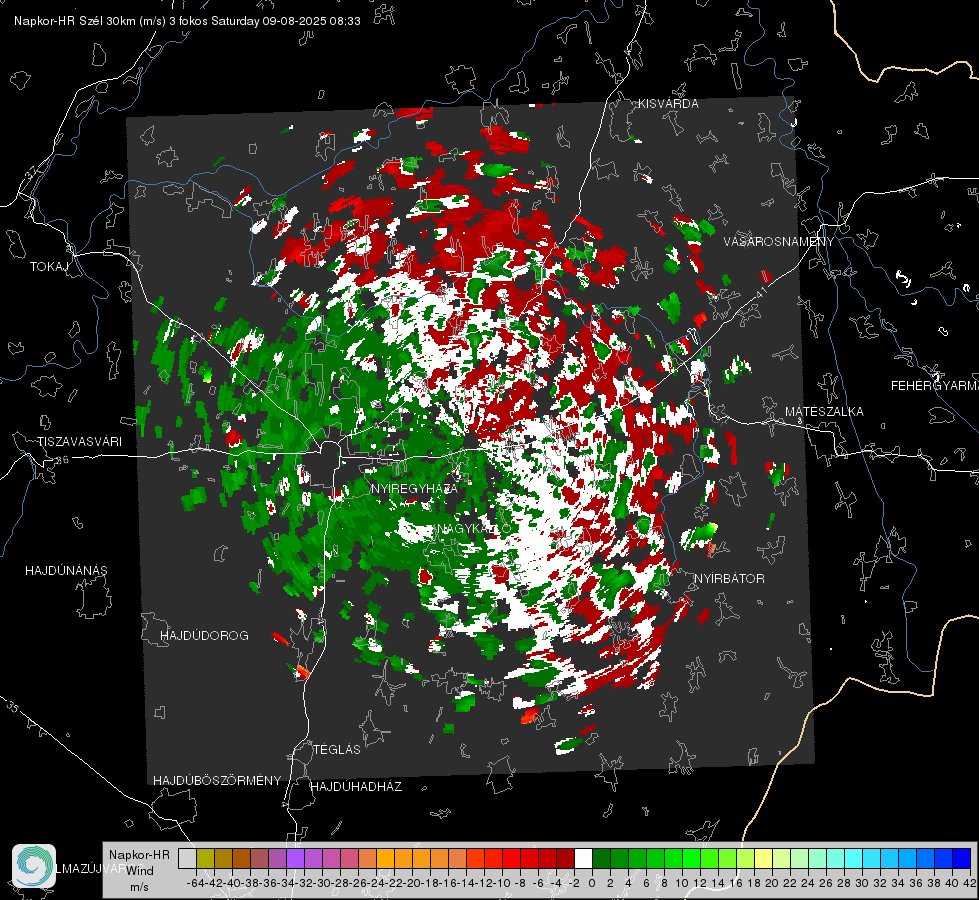Select the white zero-value legend swatch

583,859
